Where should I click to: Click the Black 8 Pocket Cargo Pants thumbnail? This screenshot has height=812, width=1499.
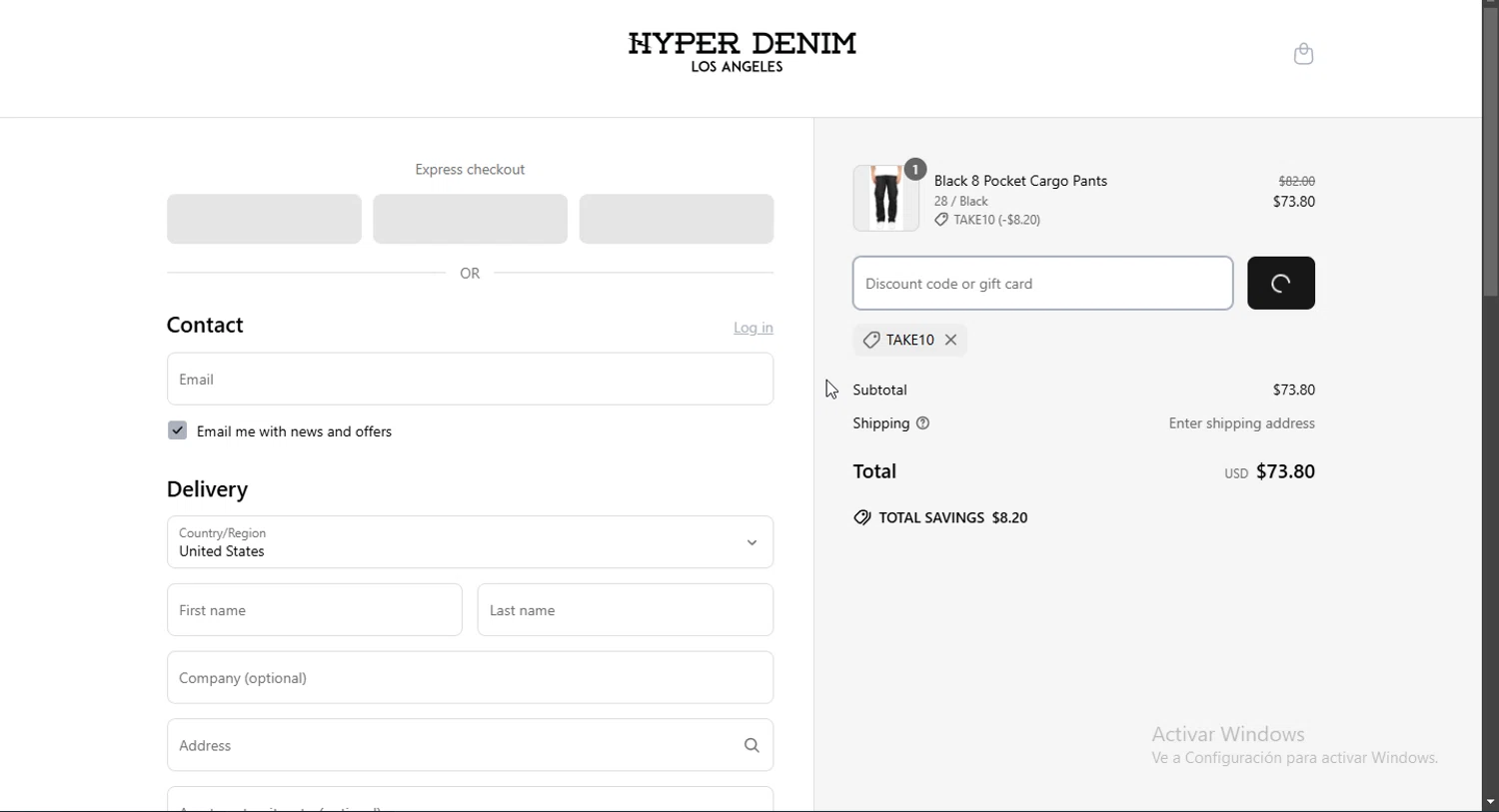coord(886,198)
